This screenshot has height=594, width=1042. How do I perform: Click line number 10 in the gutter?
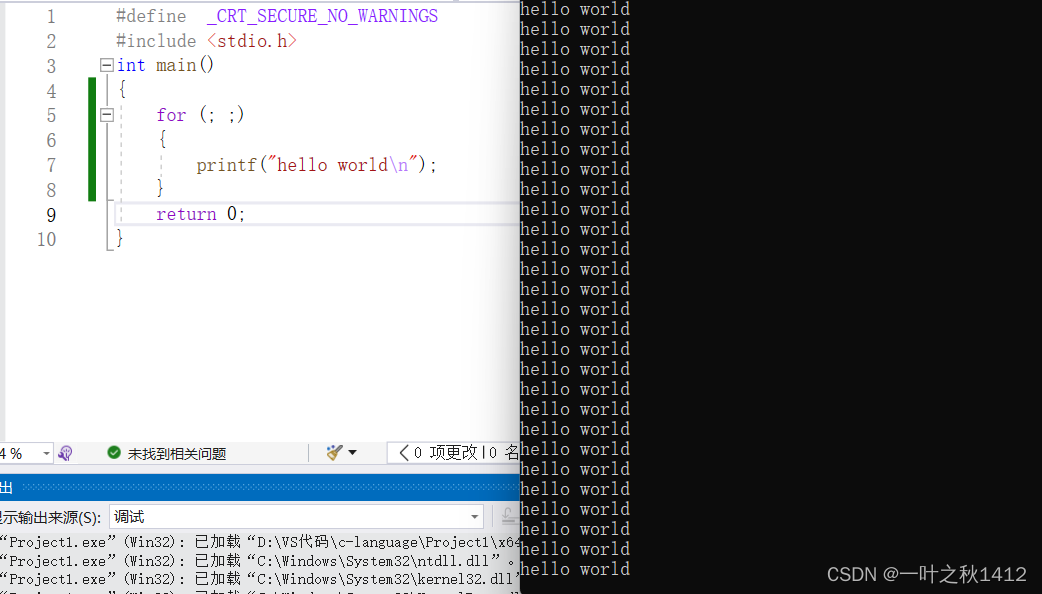[47, 240]
